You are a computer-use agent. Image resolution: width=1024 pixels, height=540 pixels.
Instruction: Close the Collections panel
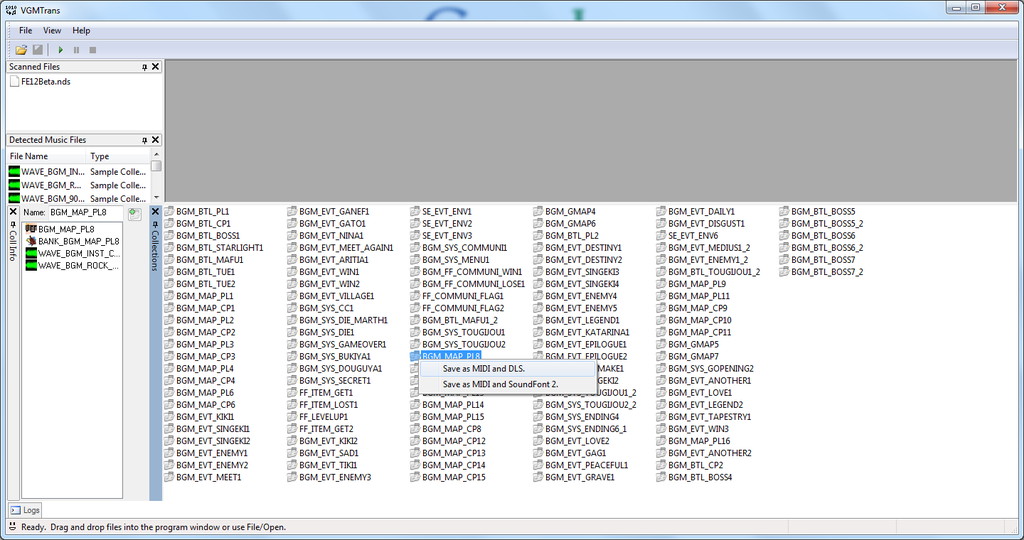click(x=155, y=212)
